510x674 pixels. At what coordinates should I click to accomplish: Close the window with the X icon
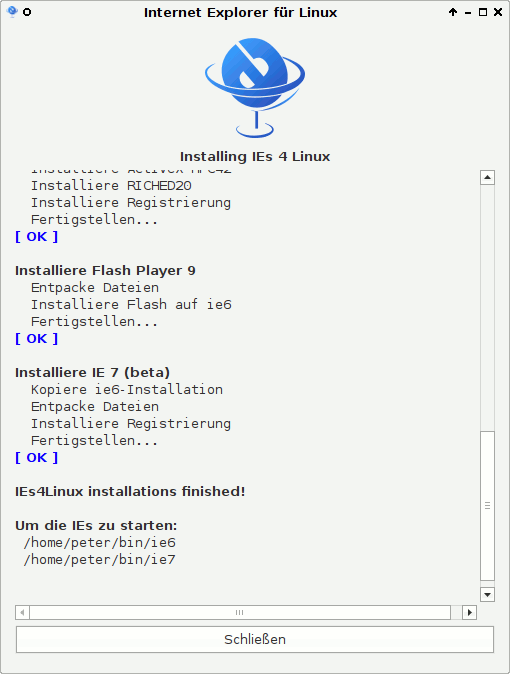(x=498, y=12)
